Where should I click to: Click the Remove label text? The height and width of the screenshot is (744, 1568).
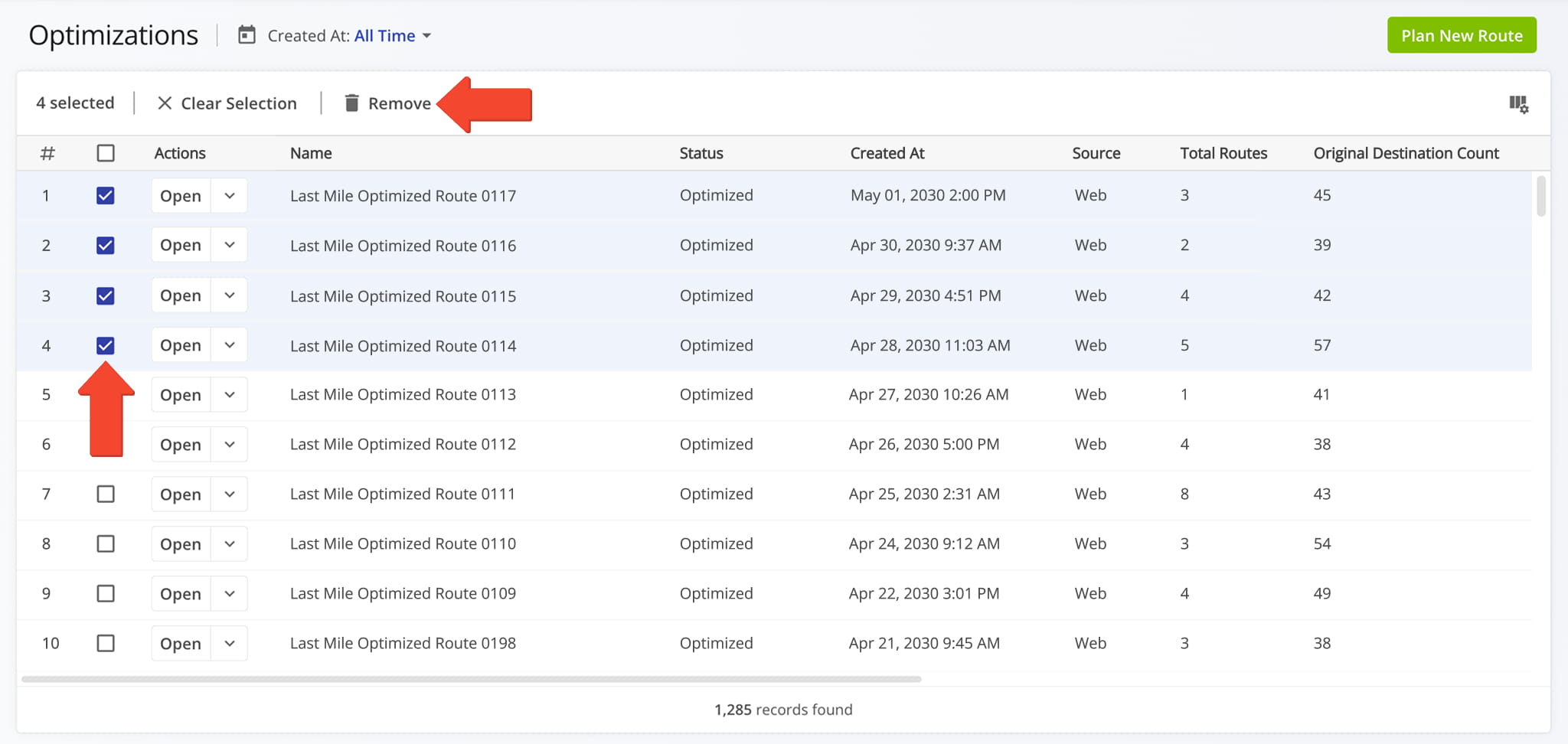(400, 103)
